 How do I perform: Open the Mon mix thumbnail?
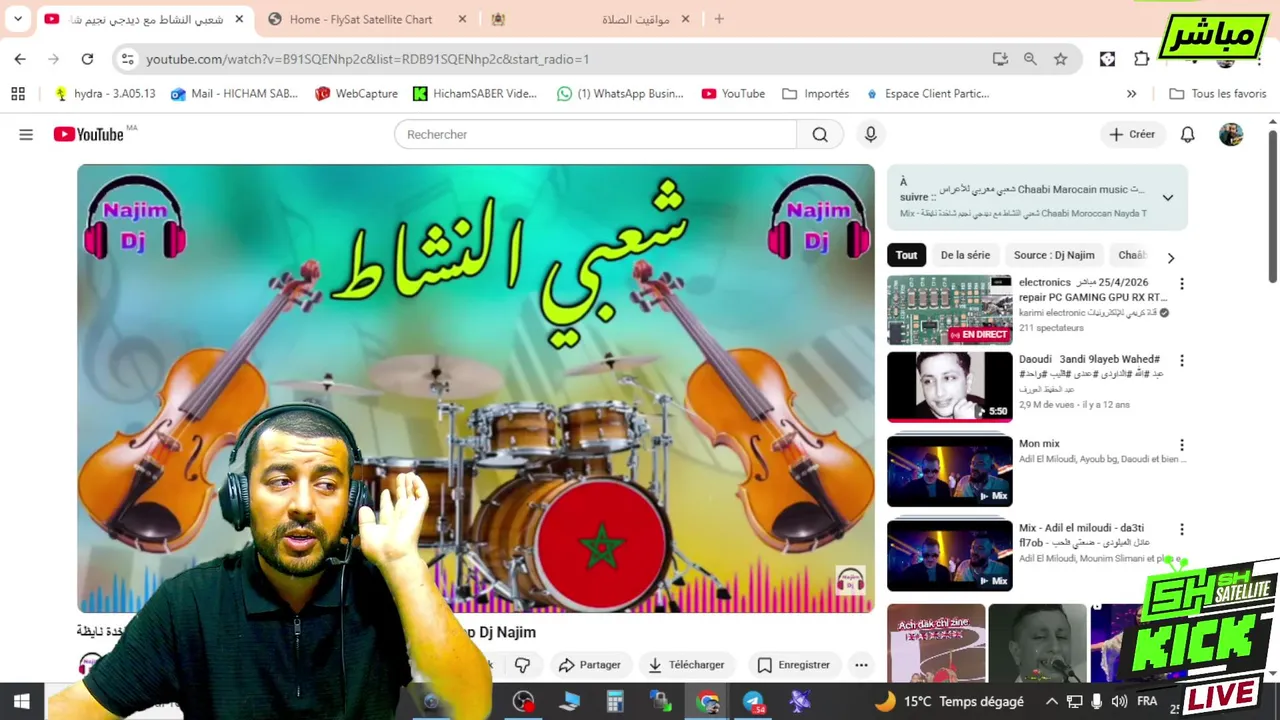pyautogui.click(x=949, y=471)
